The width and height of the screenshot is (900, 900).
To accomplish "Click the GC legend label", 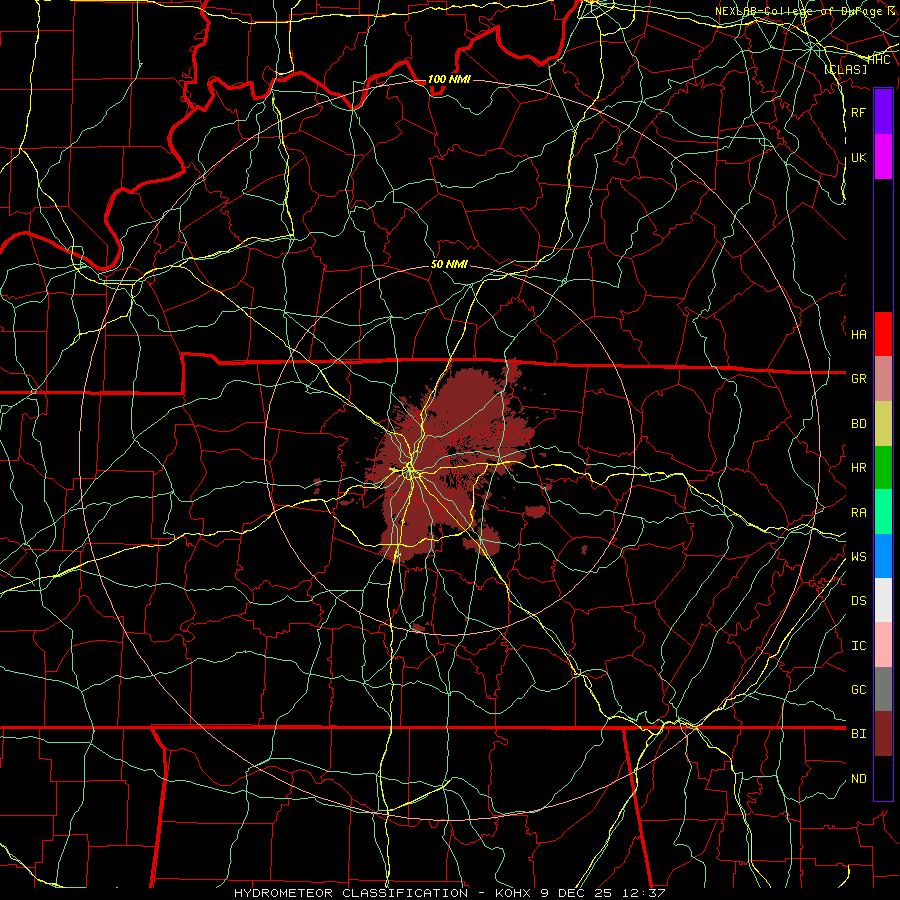I will (x=858, y=689).
